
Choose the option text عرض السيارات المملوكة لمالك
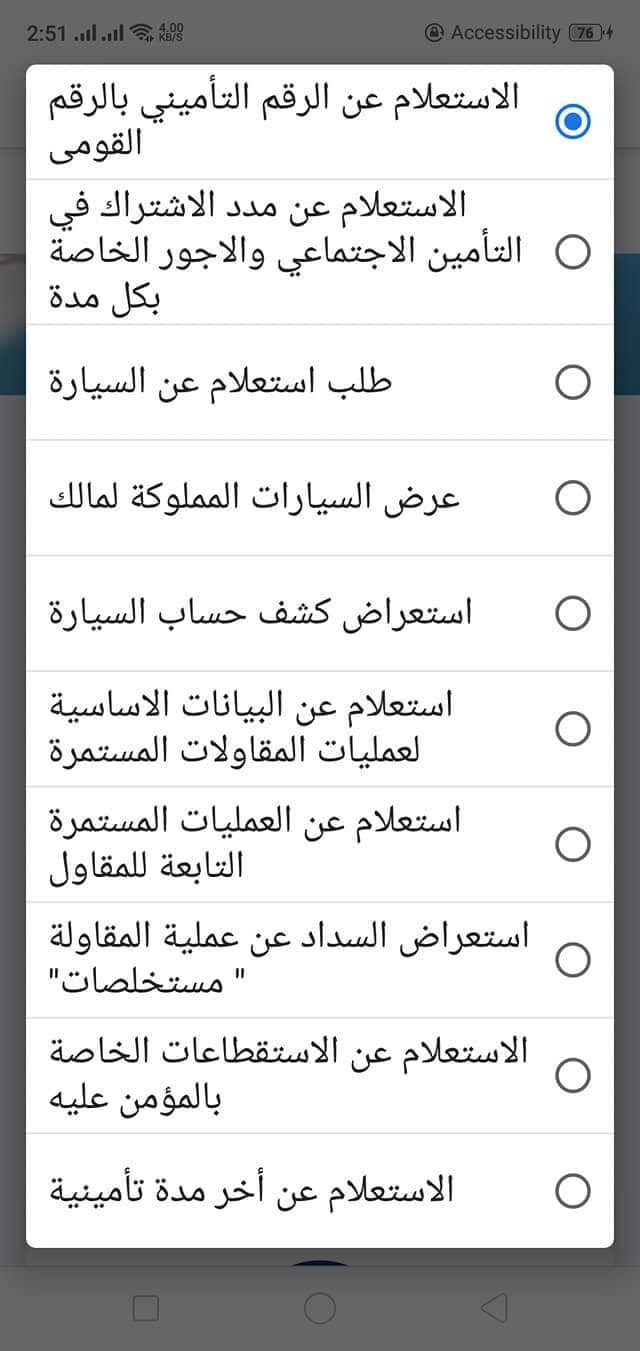255,497
